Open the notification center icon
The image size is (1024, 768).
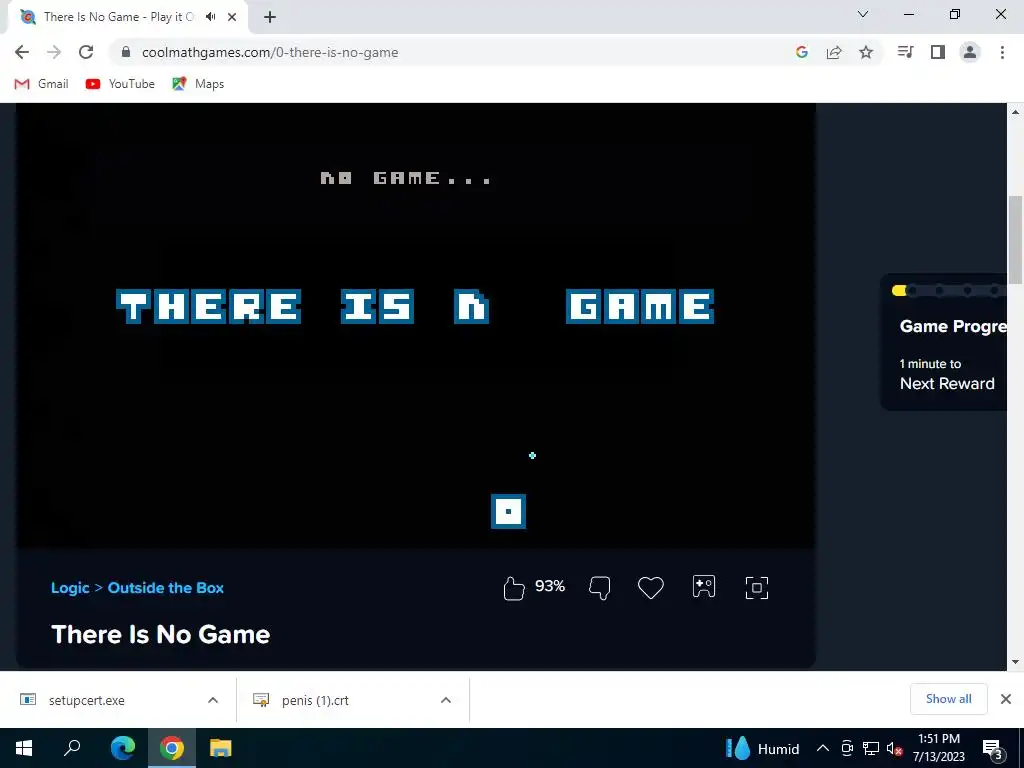[993, 748]
